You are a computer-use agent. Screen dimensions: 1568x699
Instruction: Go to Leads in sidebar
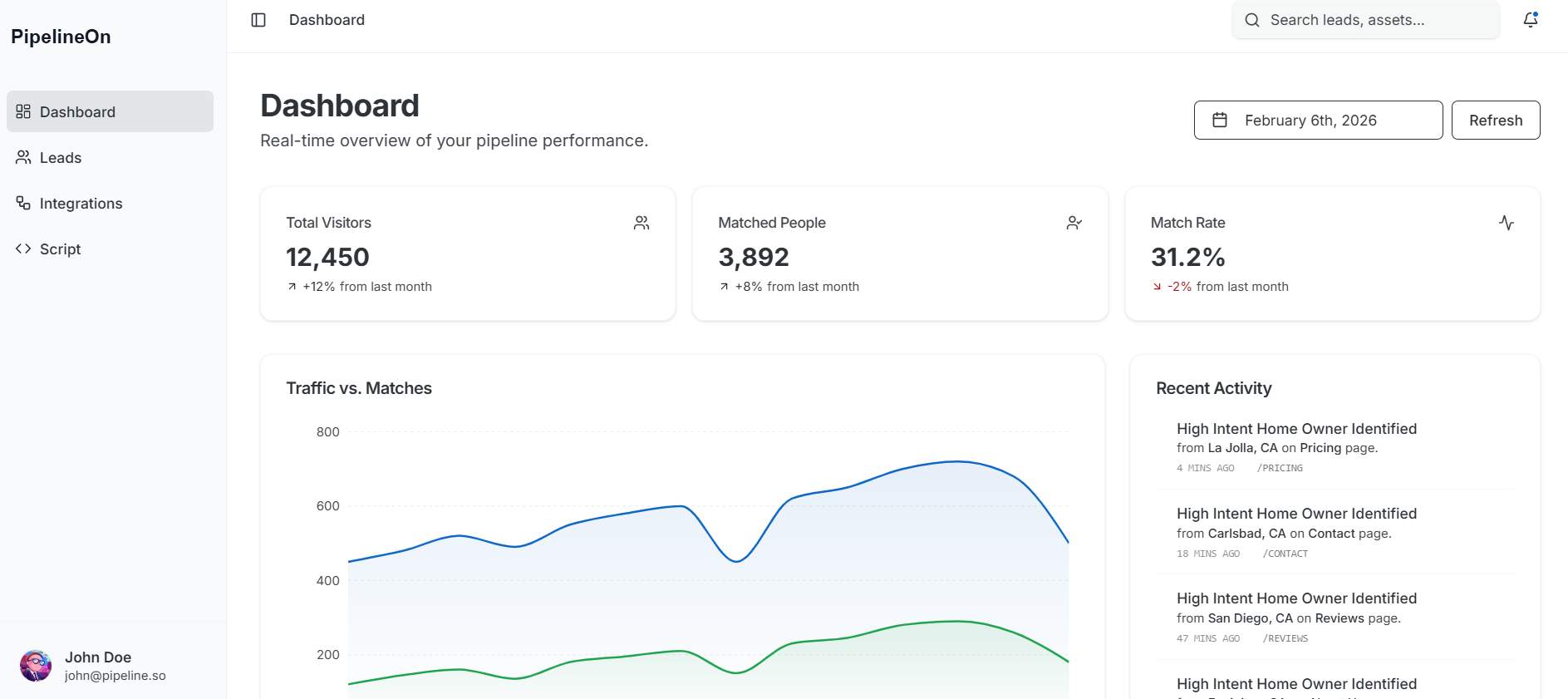(x=61, y=158)
